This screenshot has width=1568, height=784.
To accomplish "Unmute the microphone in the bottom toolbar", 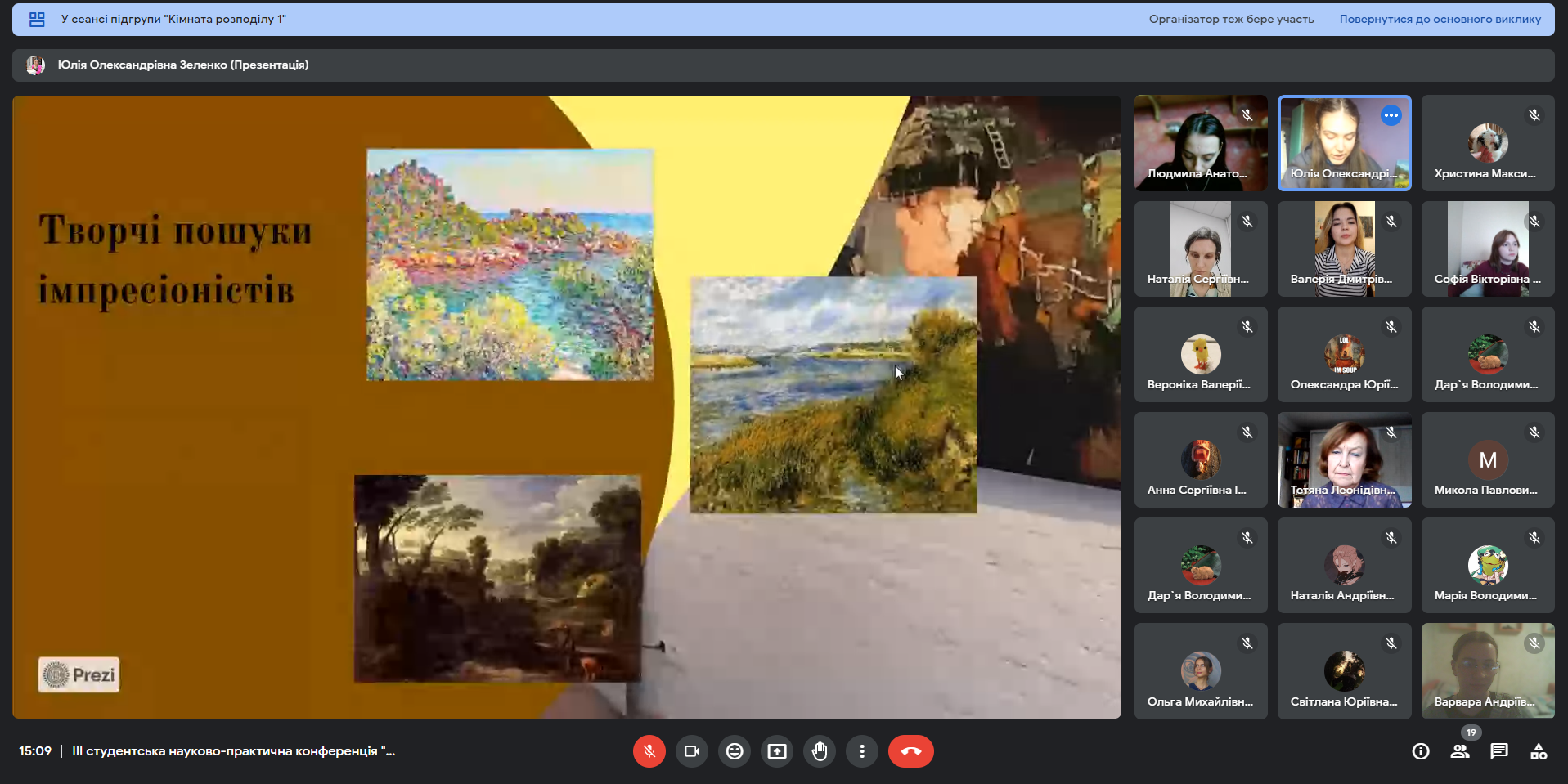I will click(649, 751).
